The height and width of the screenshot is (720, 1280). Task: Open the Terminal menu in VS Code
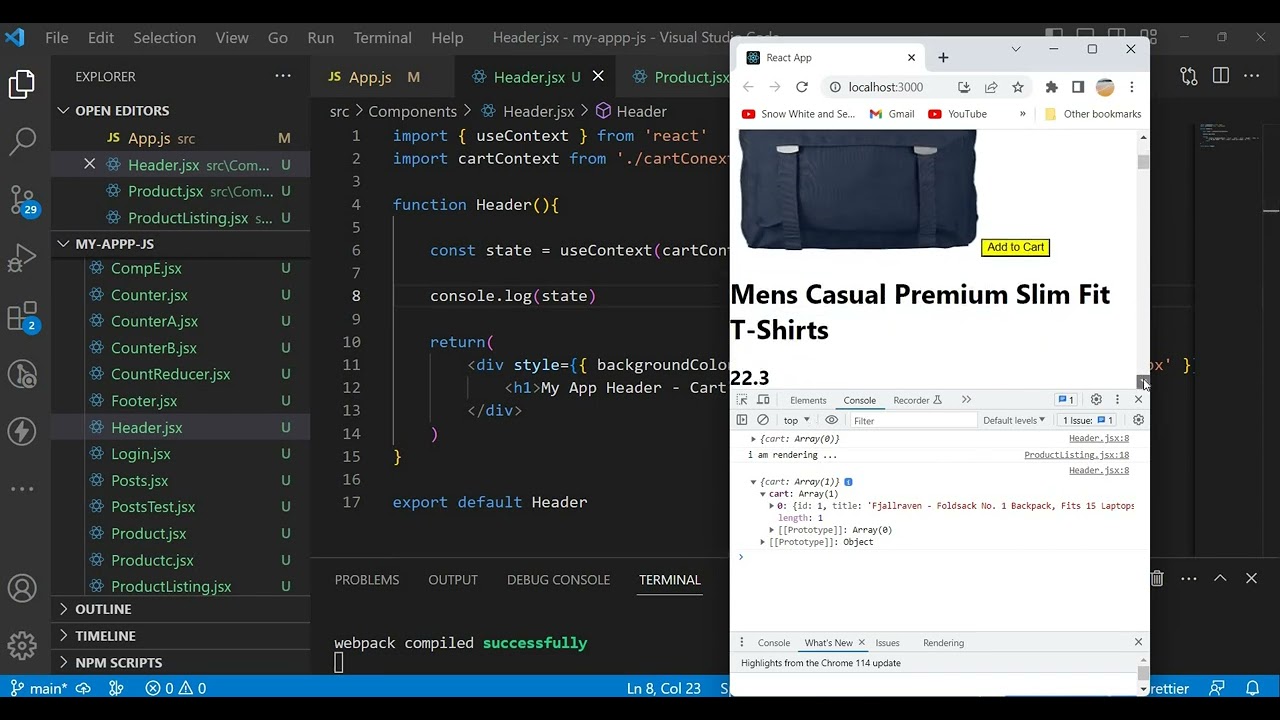[x=382, y=38]
